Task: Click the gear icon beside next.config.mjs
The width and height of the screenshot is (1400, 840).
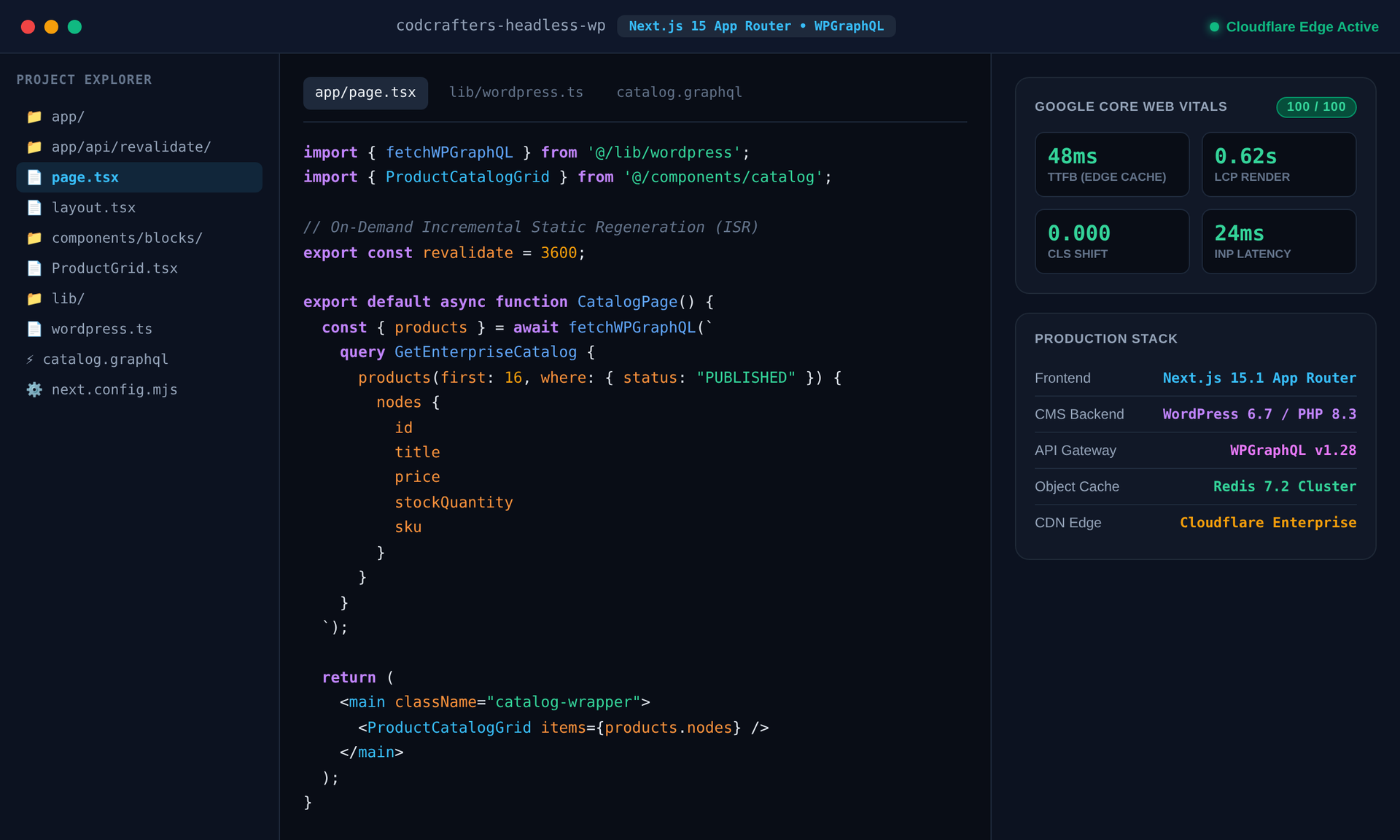Action: pyautogui.click(x=34, y=390)
